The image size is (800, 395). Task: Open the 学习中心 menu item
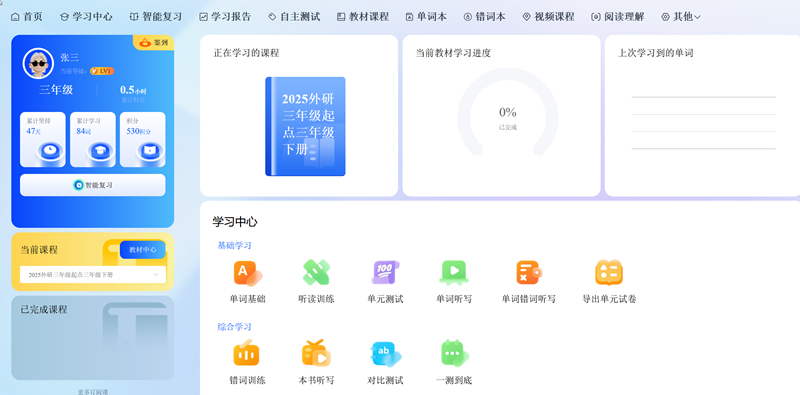pos(86,17)
